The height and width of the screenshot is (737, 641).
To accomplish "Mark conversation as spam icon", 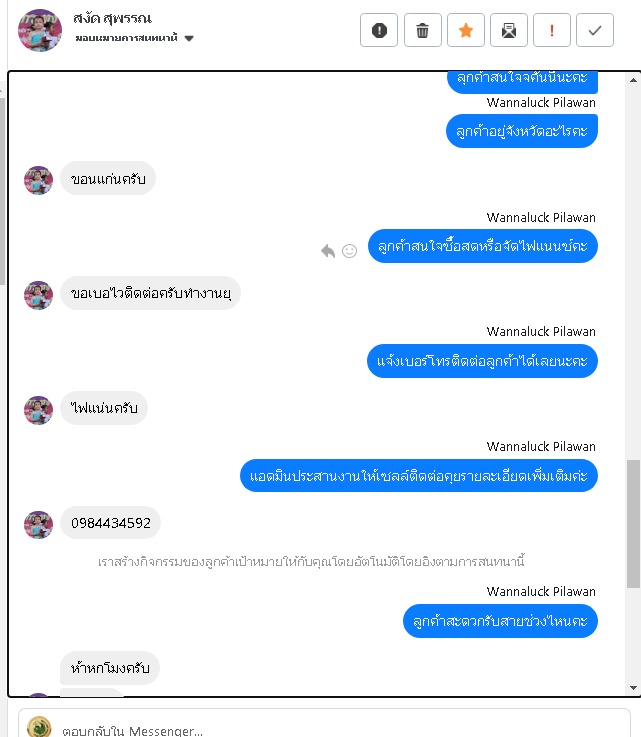I will click(x=379, y=31).
